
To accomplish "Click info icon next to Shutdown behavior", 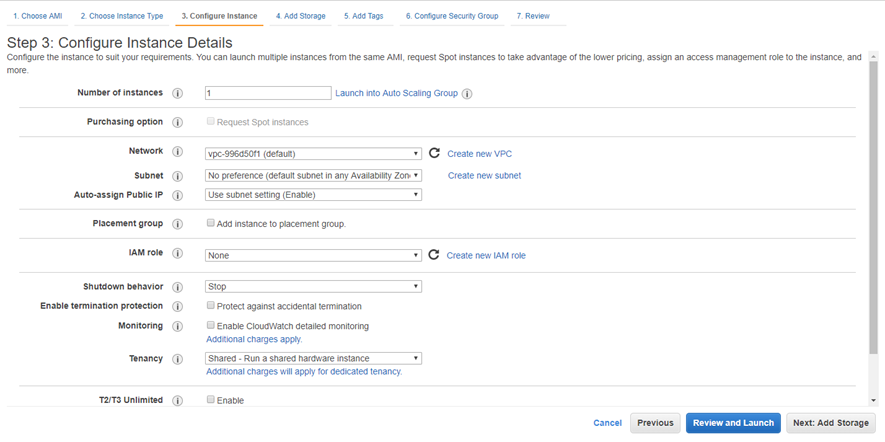I will click(x=178, y=287).
